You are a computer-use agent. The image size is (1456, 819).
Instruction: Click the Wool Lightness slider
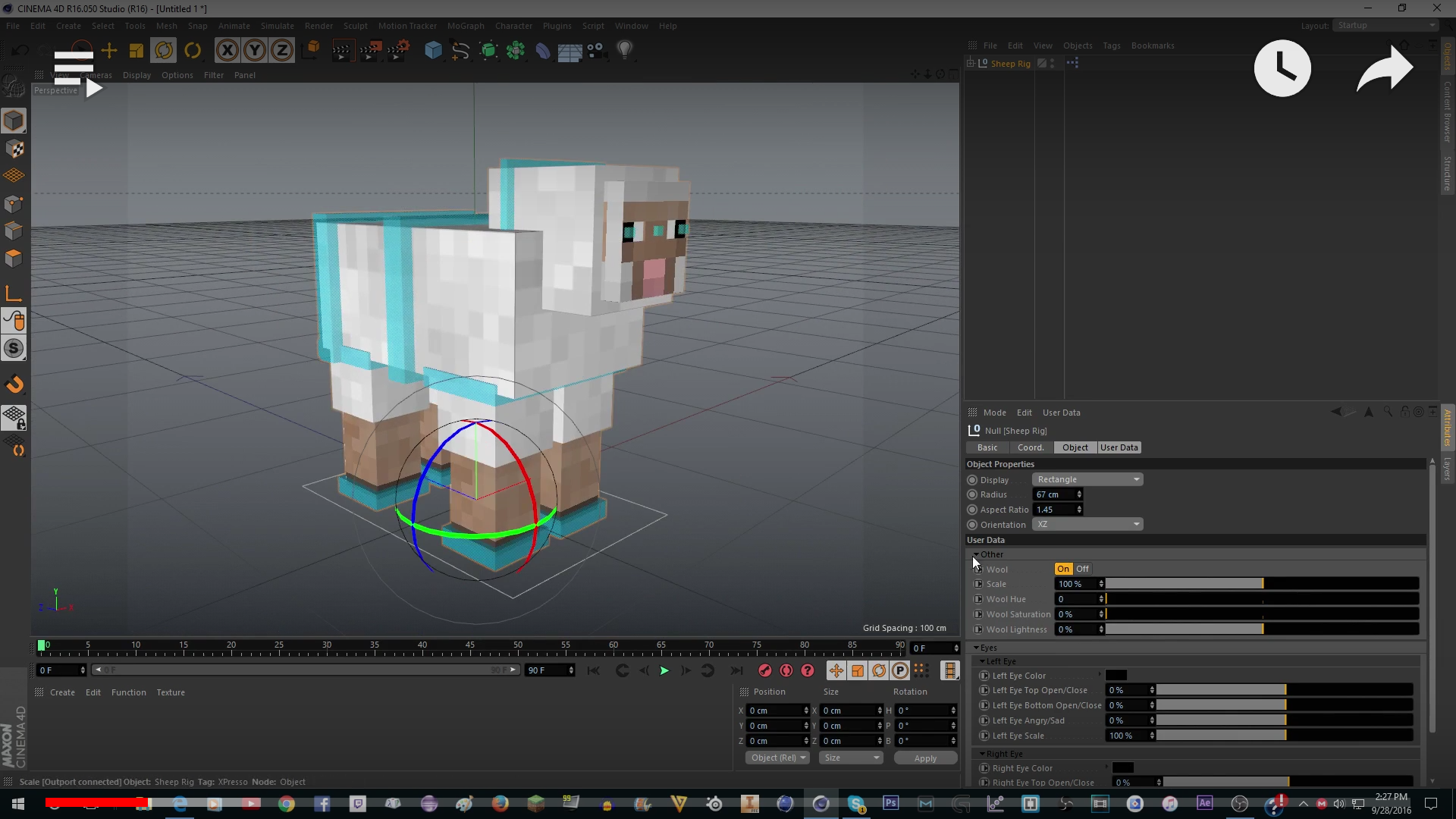(1262, 629)
